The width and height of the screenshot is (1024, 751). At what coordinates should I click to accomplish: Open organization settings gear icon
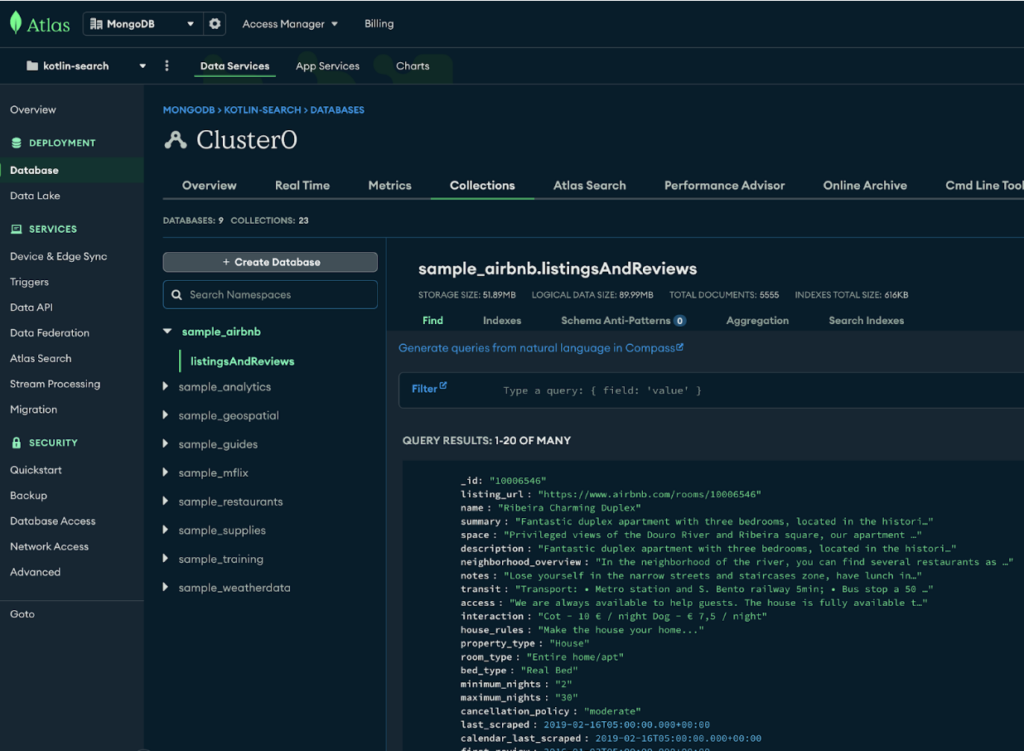point(214,24)
